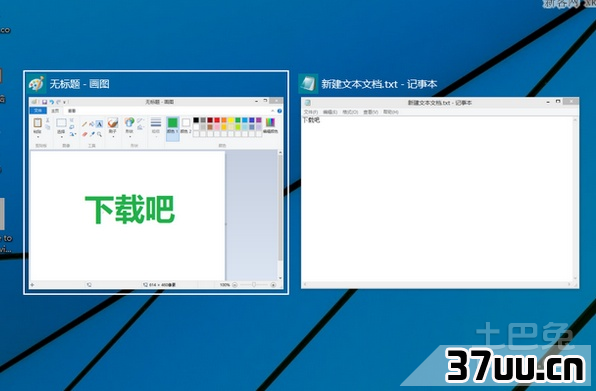Viewport: 596px width, 391px height.
Task: Switch to the 主页 home tab in Paint
Action: point(55,111)
